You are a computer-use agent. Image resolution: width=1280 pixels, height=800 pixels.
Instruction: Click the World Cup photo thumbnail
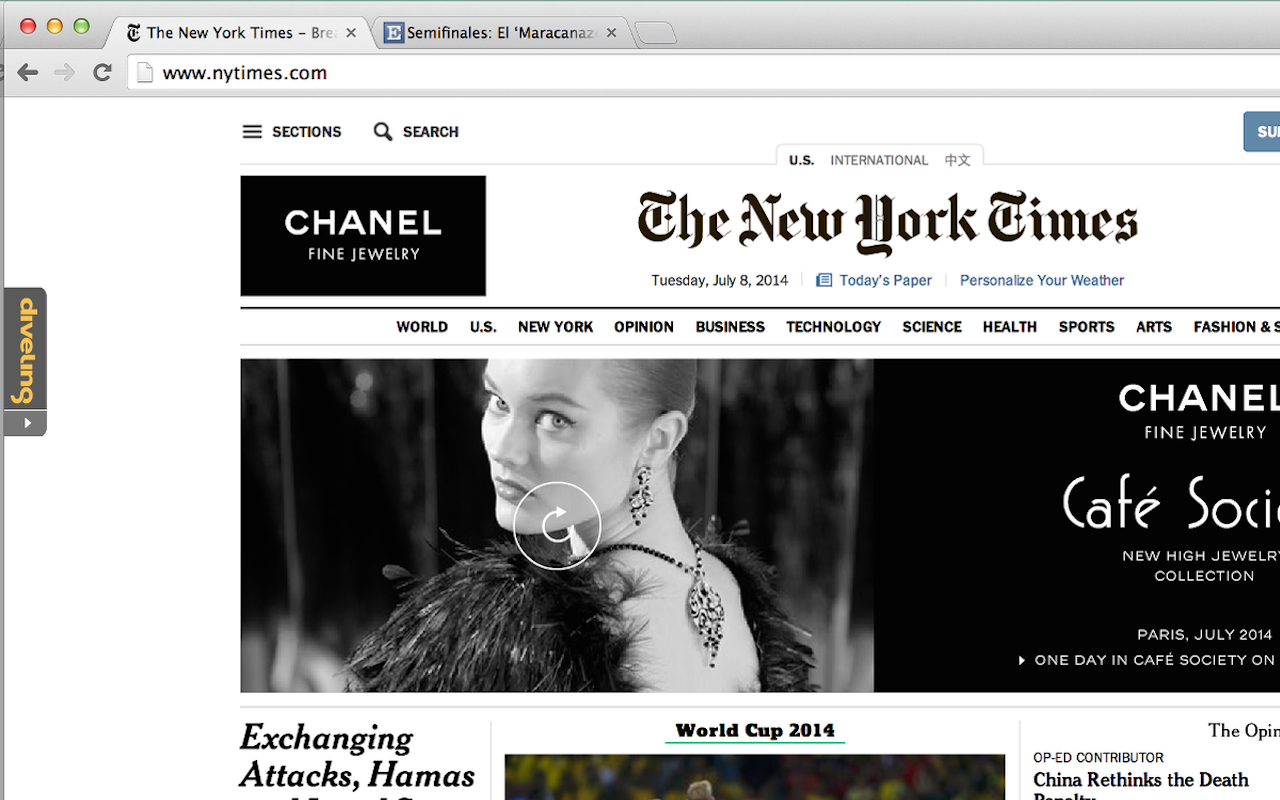point(755,777)
